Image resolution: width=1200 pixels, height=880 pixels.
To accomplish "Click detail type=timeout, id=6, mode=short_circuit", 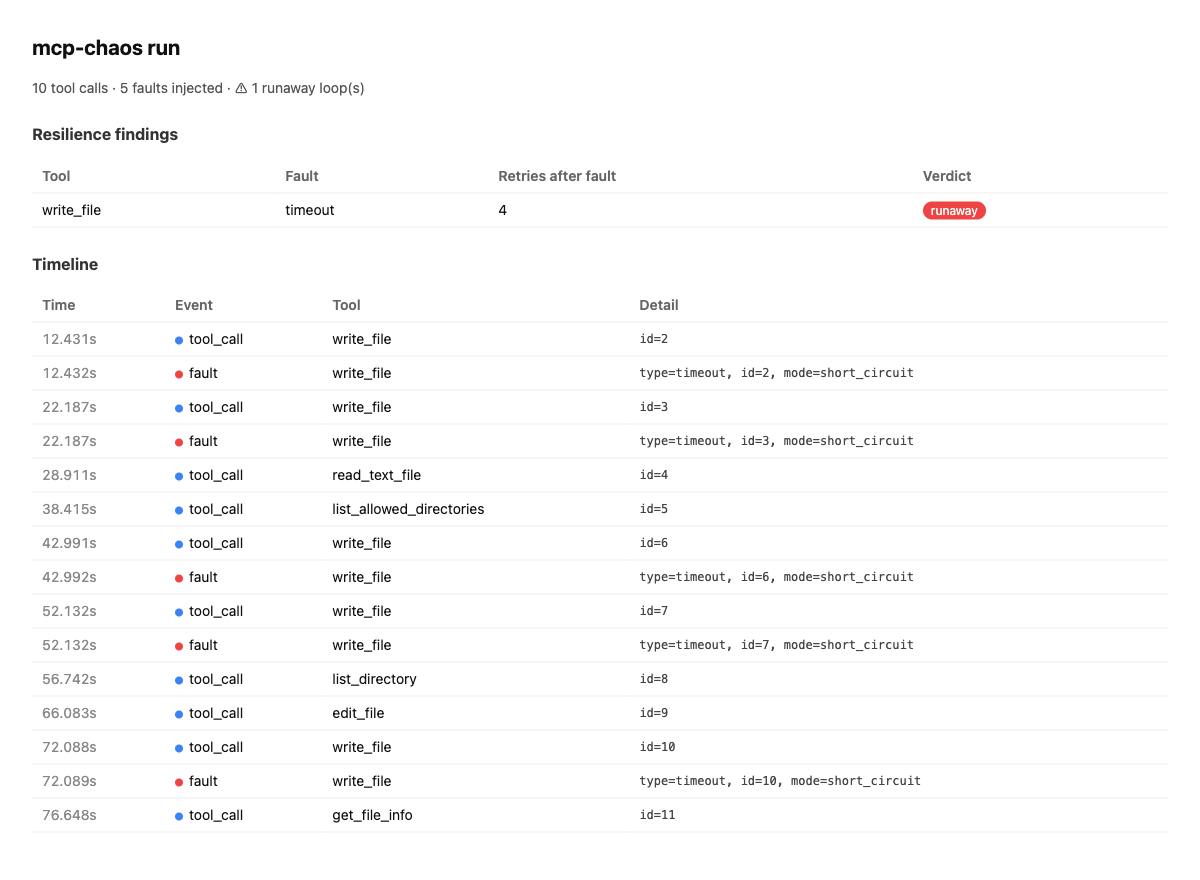I will (777, 577).
